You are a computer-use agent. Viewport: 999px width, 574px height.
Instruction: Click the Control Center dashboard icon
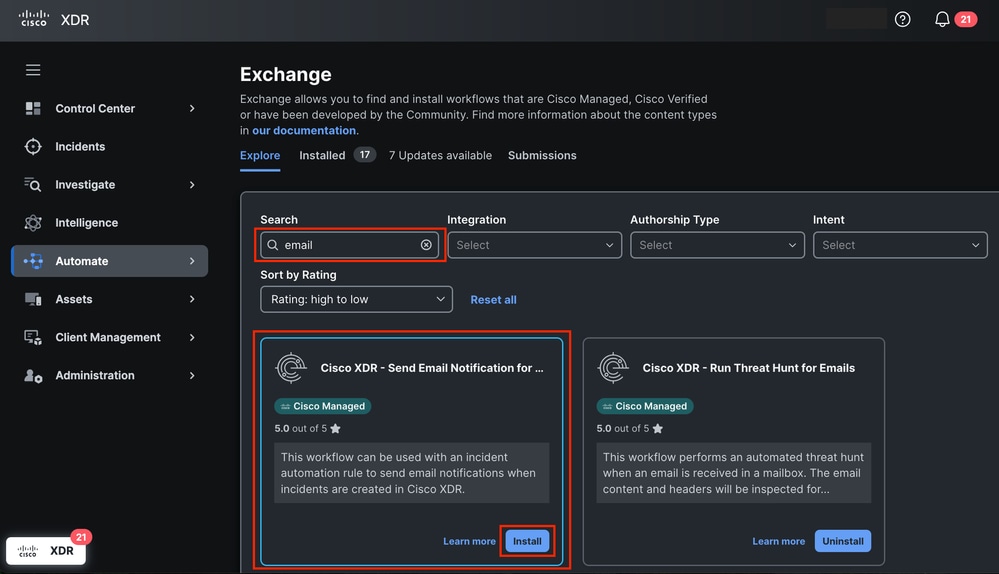pos(32,108)
